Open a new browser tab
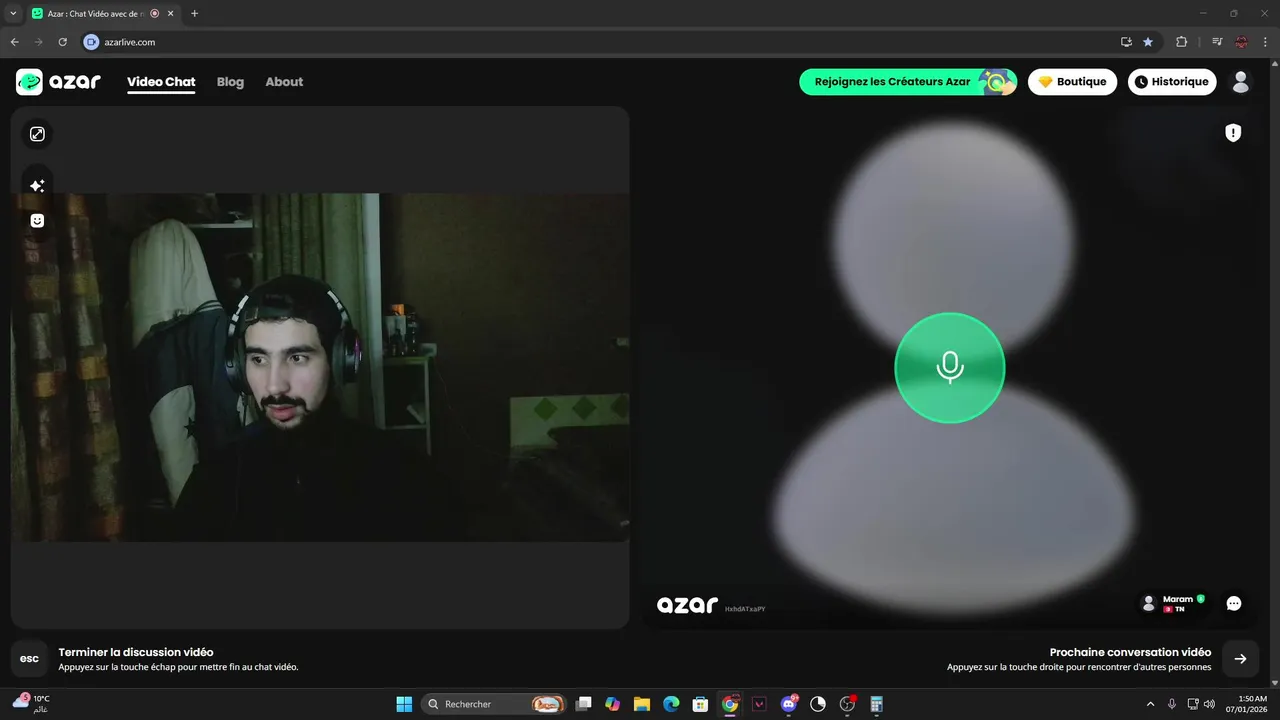This screenshot has width=1280, height=720. tap(194, 14)
